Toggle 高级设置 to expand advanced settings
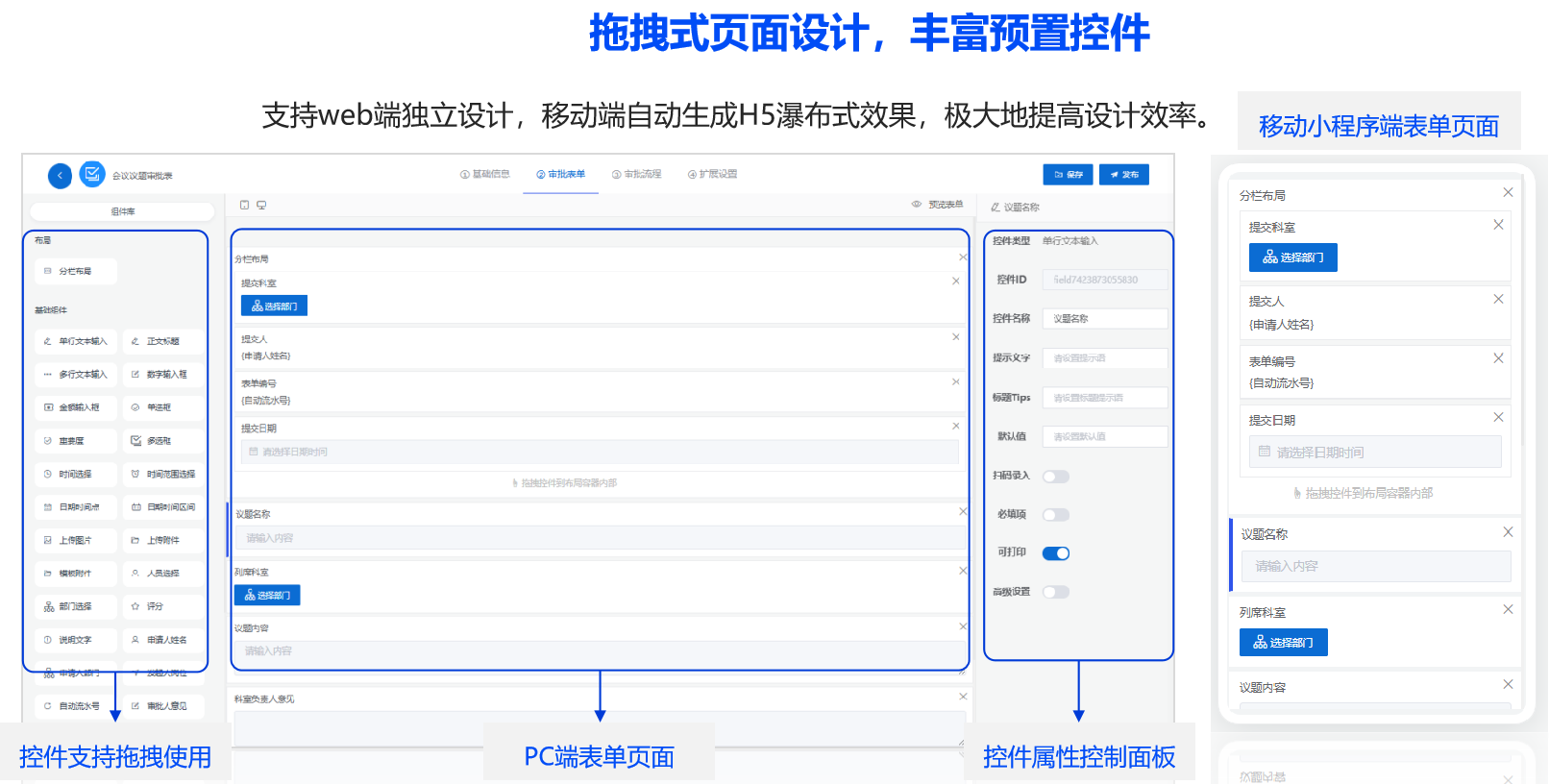 [1056, 592]
